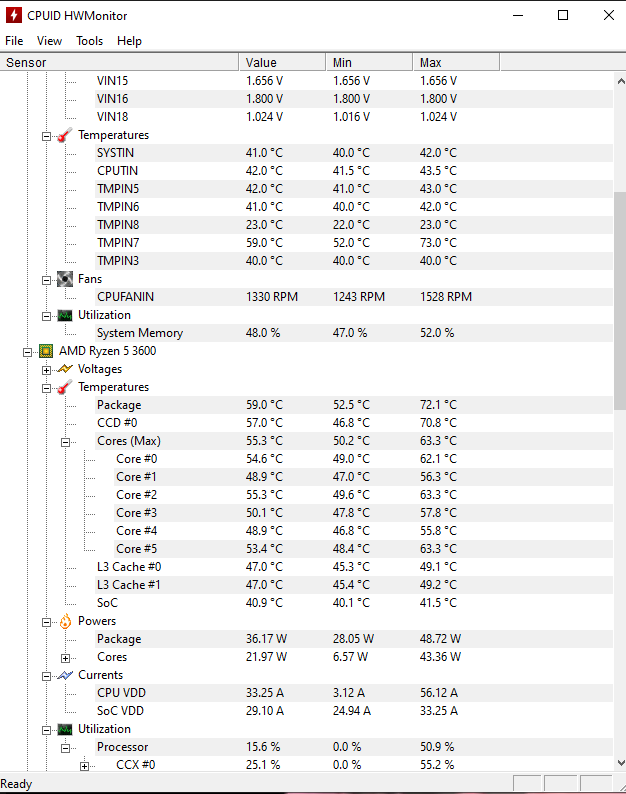Viewport: 626px width, 794px height.
Task: Open the View menu
Action: [x=49, y=41]
